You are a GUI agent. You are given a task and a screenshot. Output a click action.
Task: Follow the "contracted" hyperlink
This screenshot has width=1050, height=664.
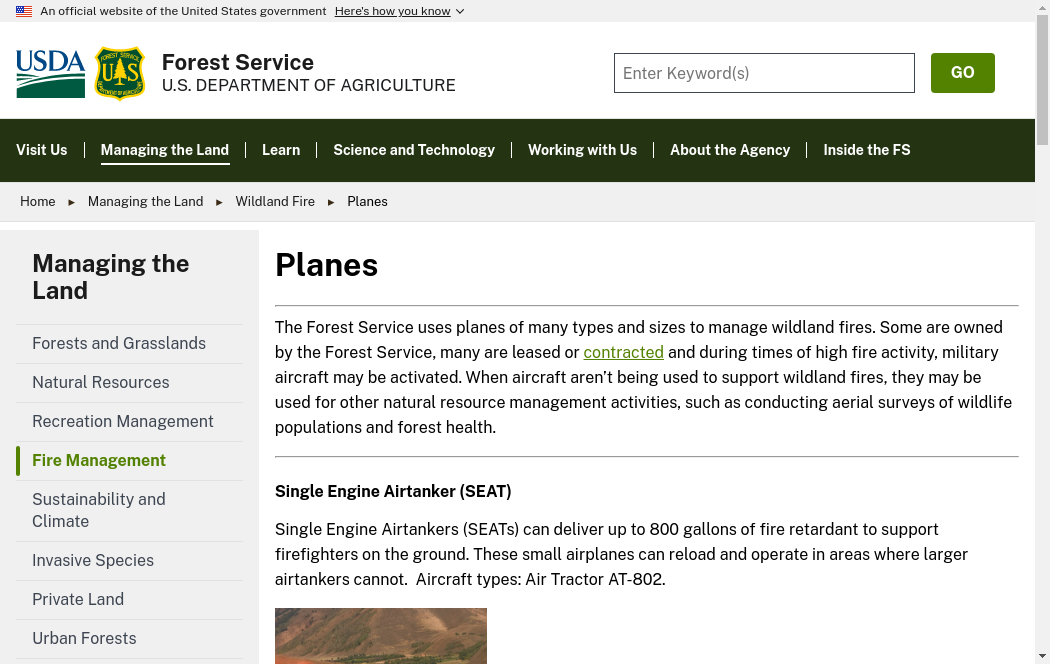[x=623, y=352]
